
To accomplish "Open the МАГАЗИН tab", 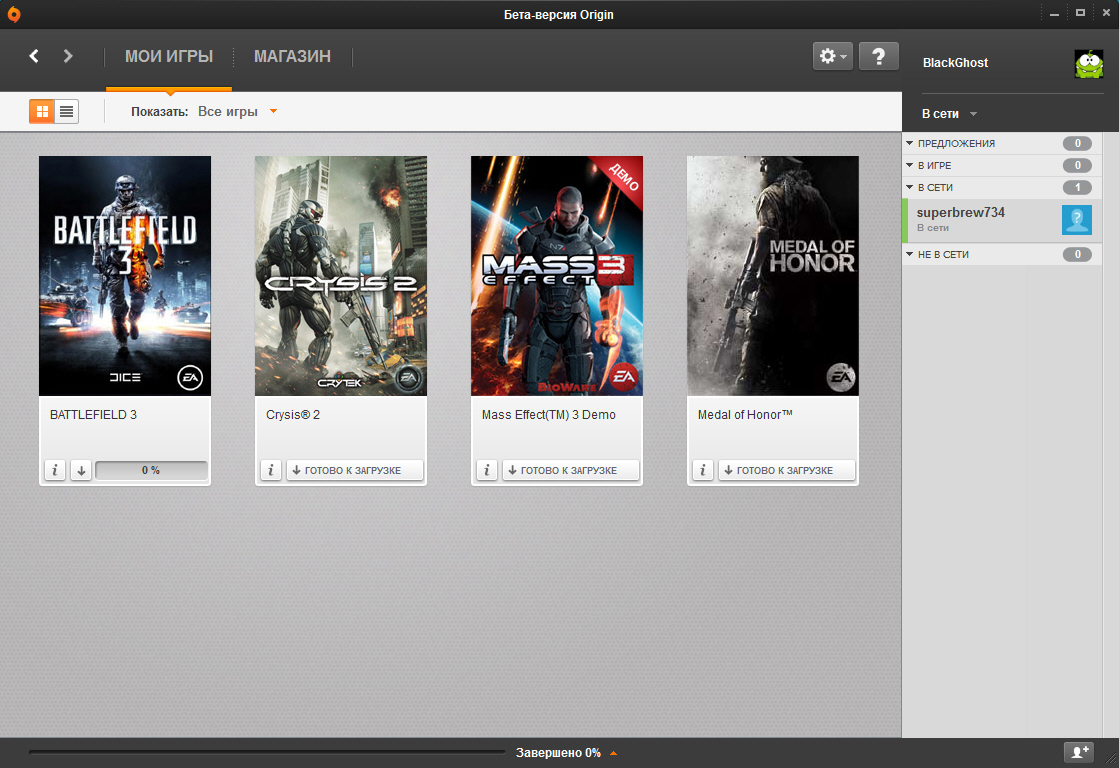I will coord(293,56).
